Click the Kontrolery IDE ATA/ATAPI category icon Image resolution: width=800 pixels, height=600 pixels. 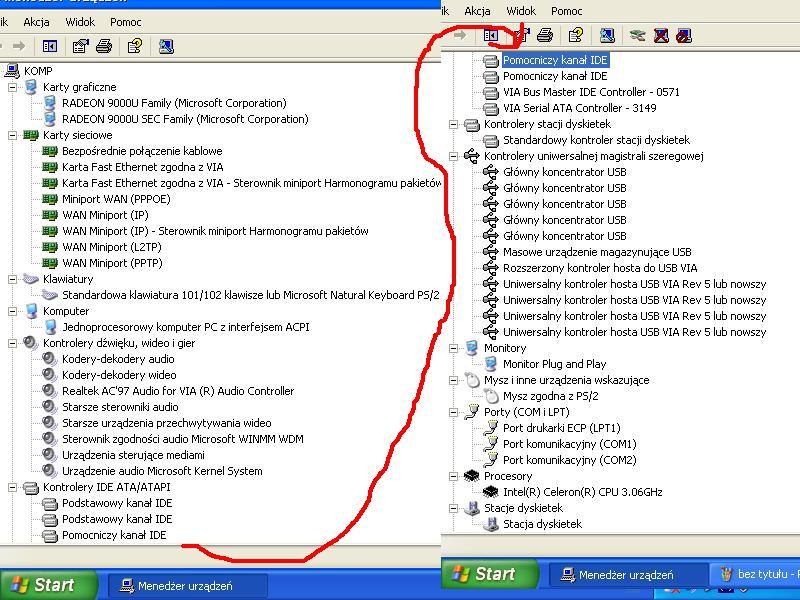click(31, 487)
